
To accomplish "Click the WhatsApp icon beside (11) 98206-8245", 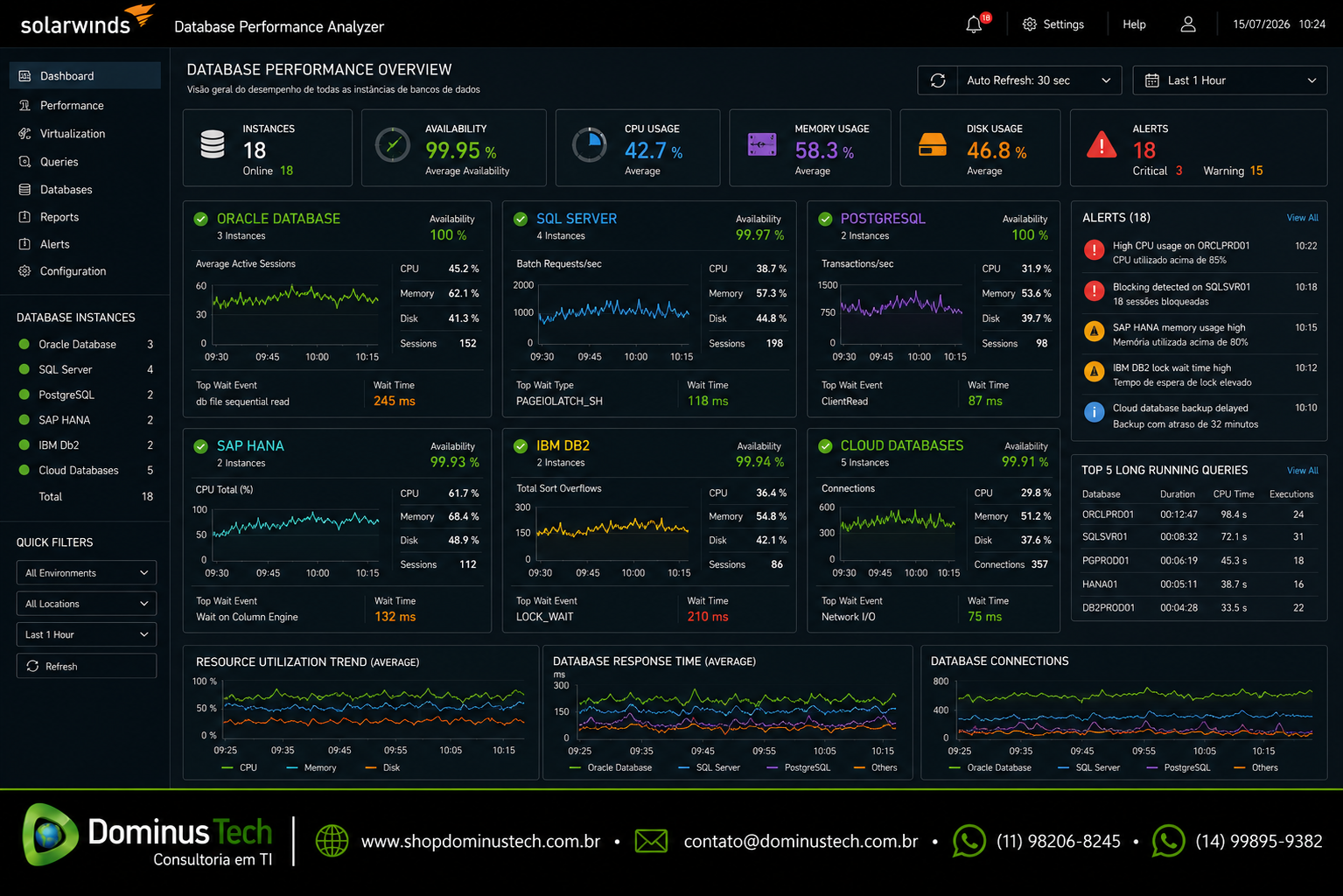I will tap(969, 841).
